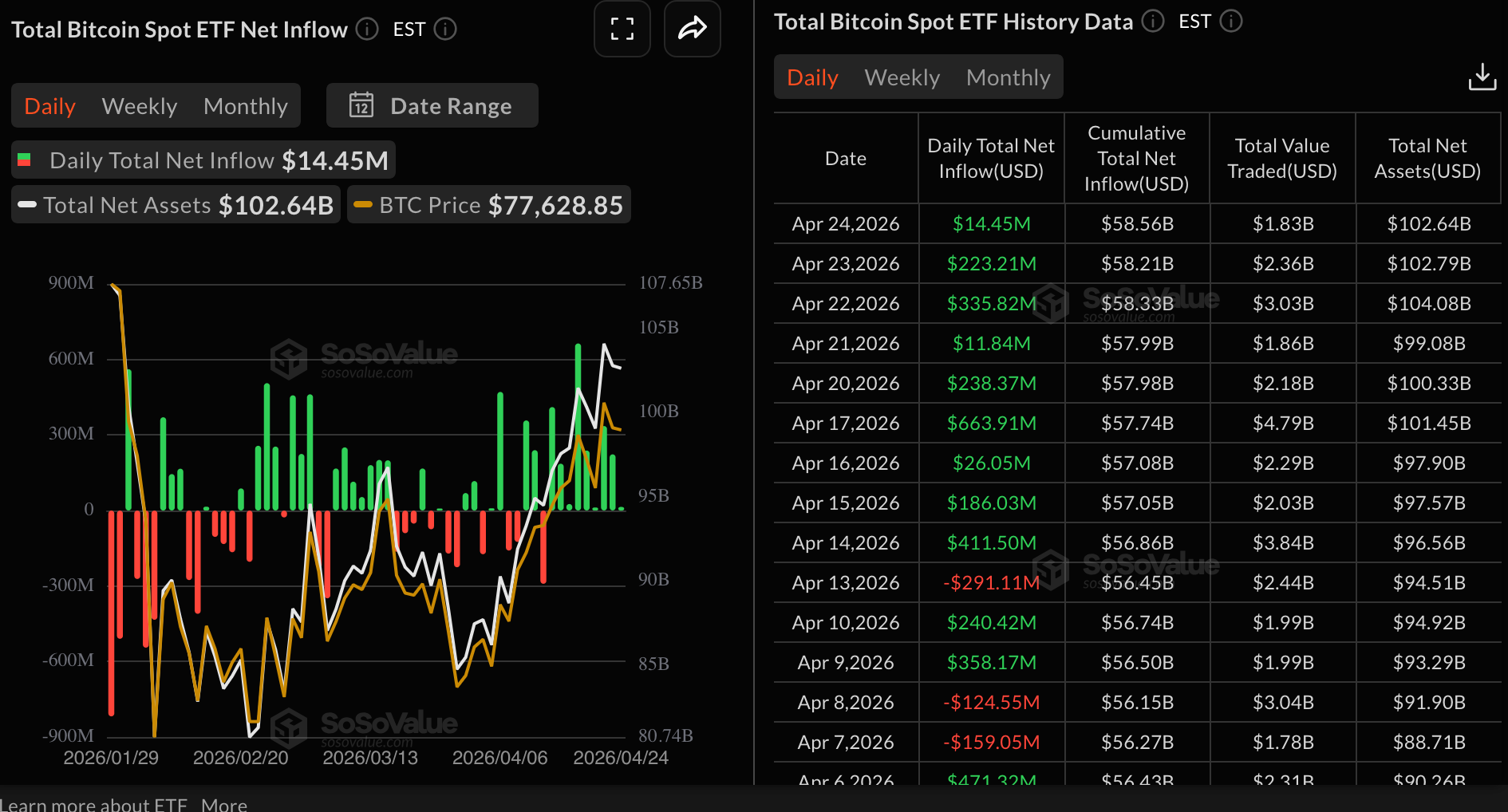Switch the history table to Monthly
The width and height of the screenshot is (1508, 812).
1009,77
